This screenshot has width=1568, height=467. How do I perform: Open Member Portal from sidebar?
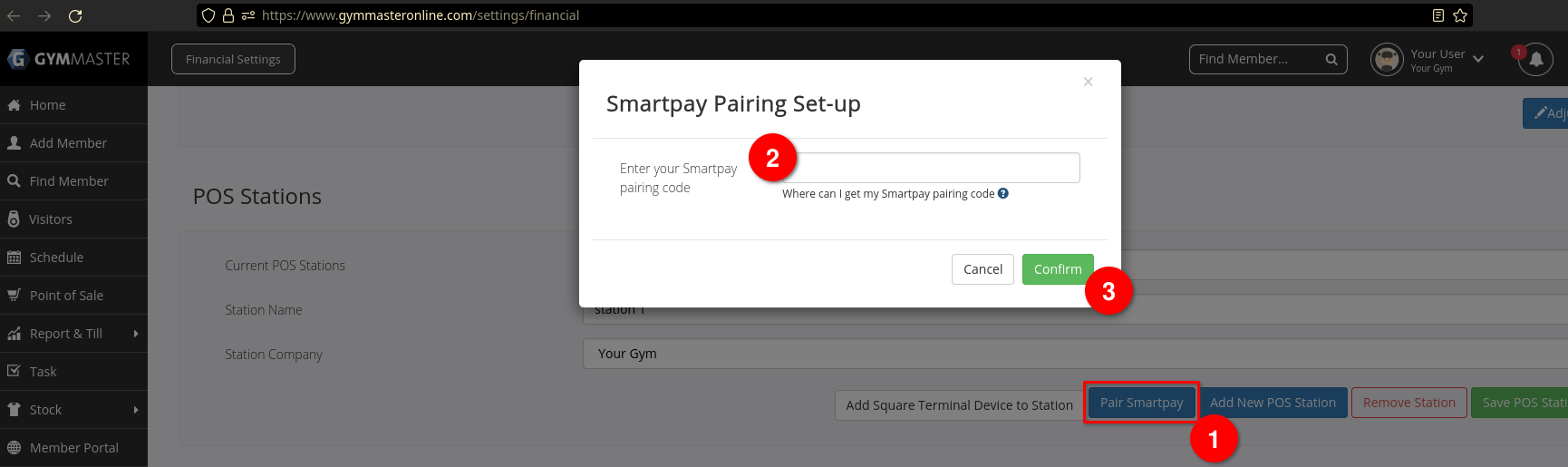pos(73,448)
